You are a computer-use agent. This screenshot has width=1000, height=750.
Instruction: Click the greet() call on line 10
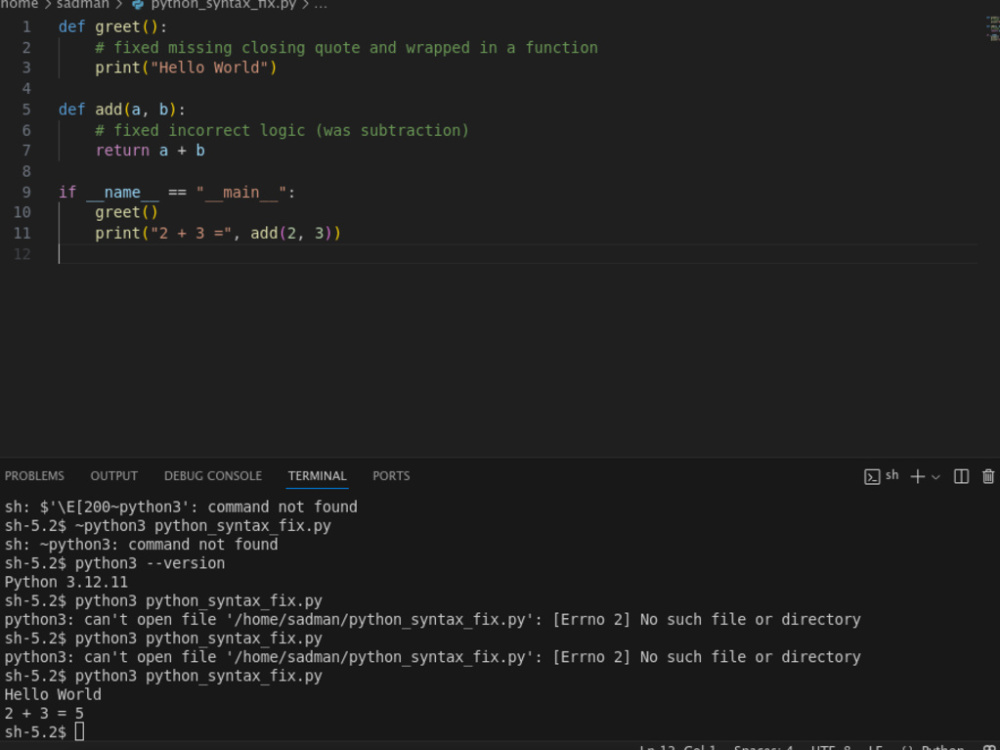[126, 212]
